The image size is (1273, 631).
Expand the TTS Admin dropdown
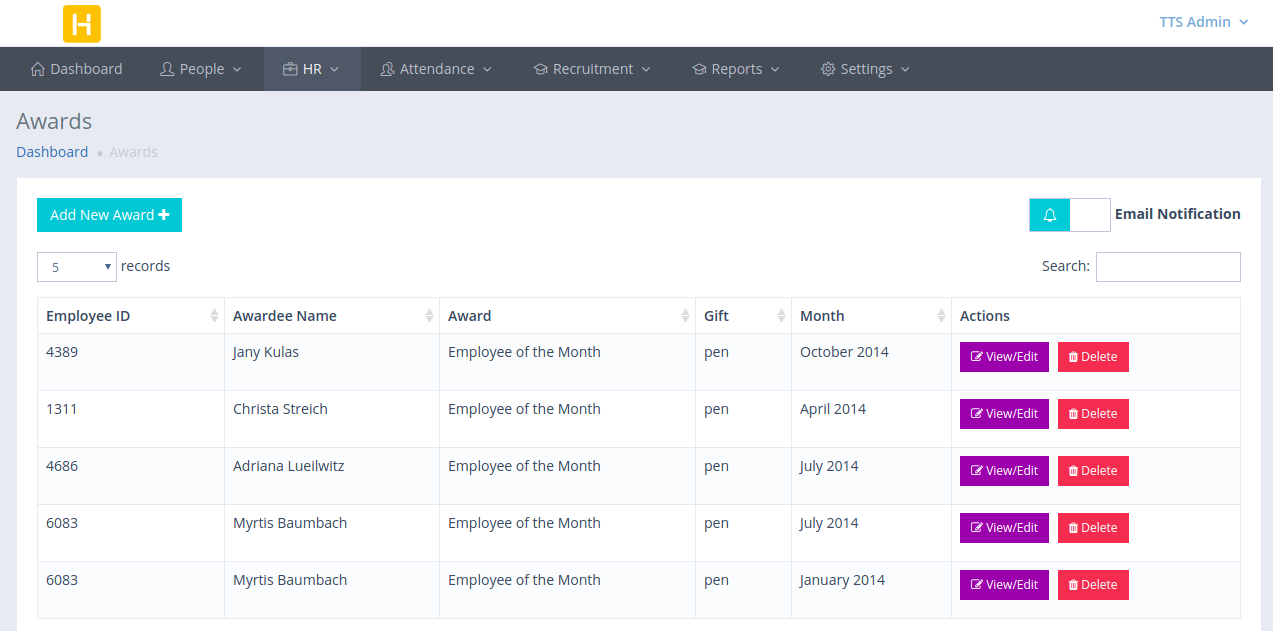point(1203,21)
